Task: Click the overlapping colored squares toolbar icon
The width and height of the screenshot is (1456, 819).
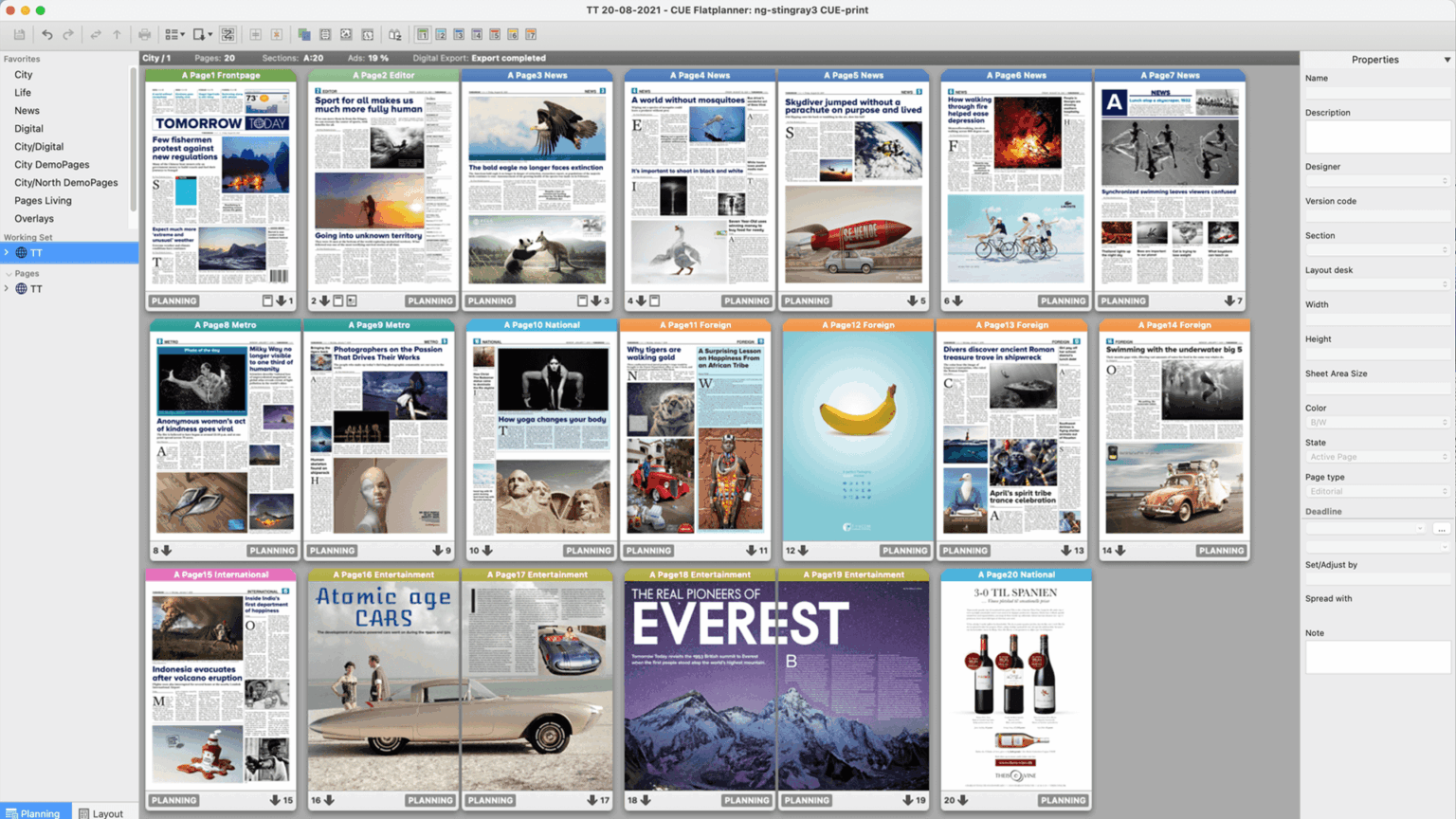Action: tap(304, 34)
